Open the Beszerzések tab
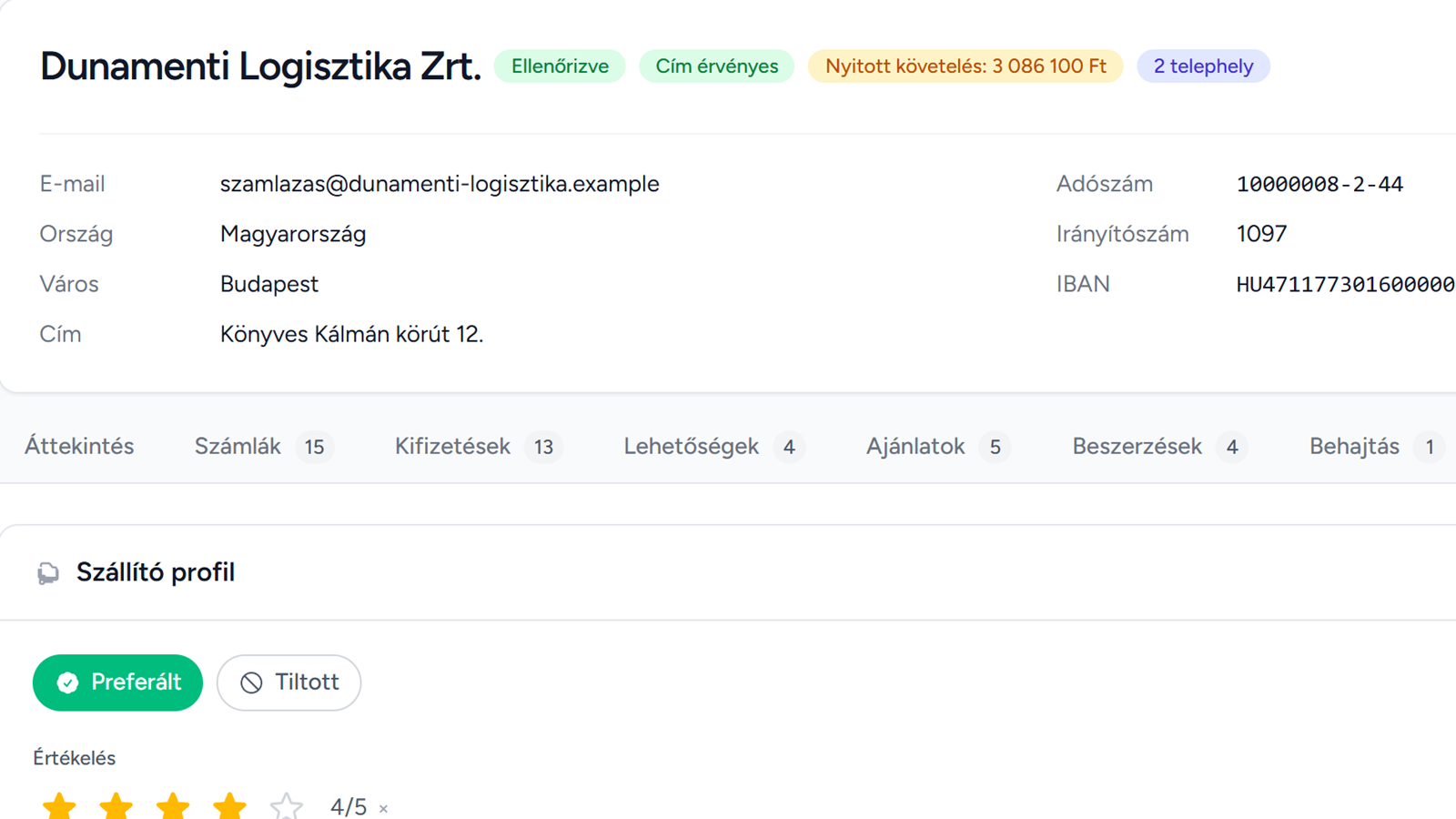Image resolution: width=1456 pixels, height=819 pixels. [1160, 447]
